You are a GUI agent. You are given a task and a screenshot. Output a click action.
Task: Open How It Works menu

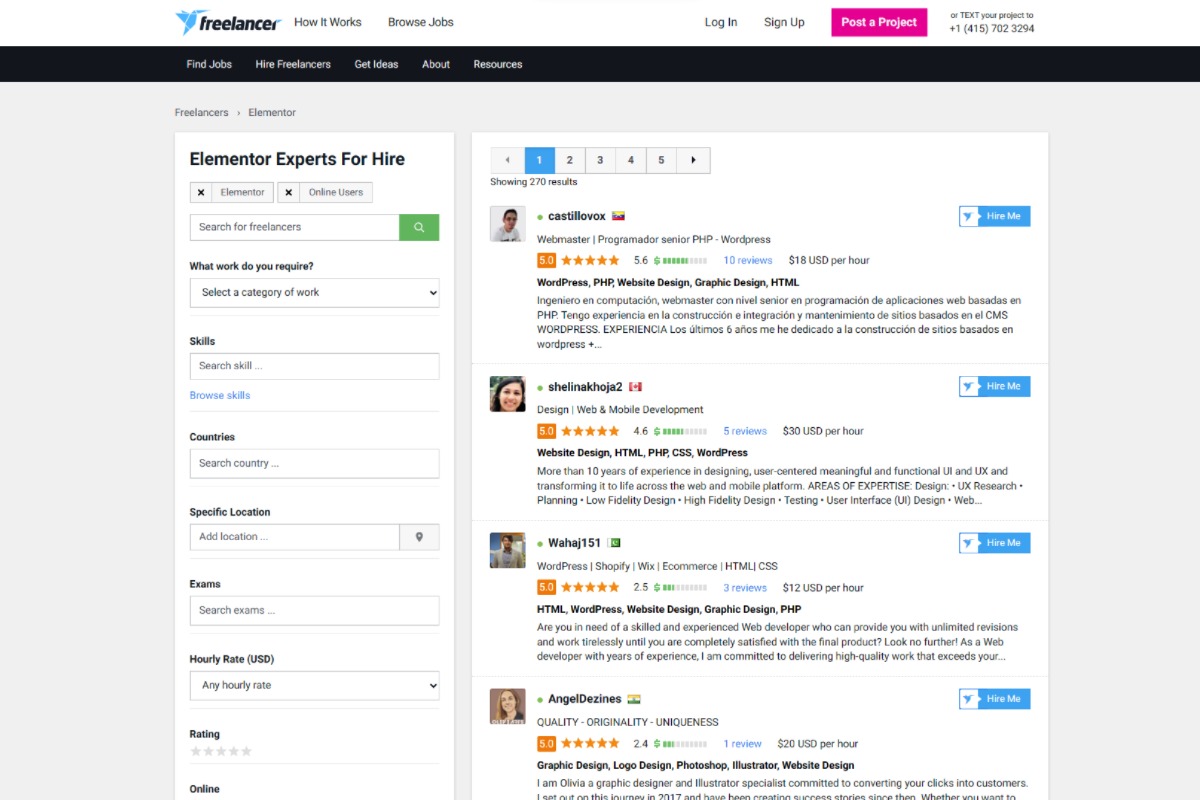pos(328,22)
